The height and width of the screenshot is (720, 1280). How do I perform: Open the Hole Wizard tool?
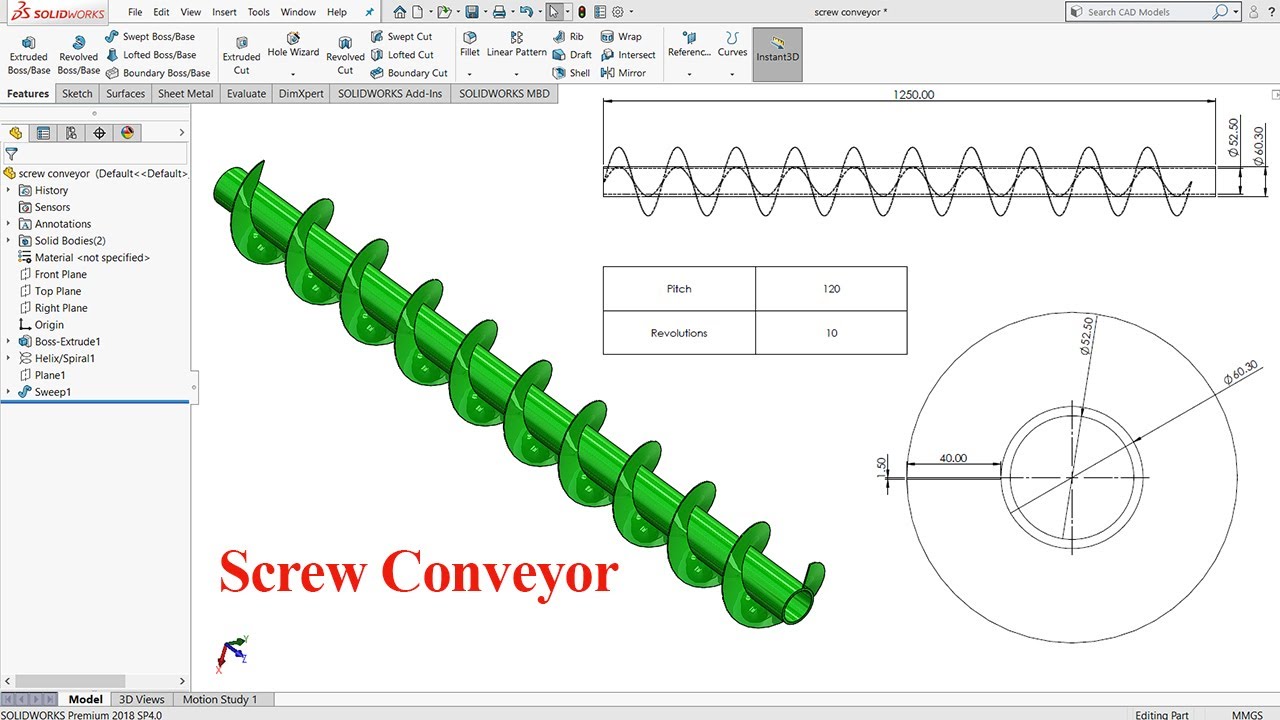tap(293, 46)
